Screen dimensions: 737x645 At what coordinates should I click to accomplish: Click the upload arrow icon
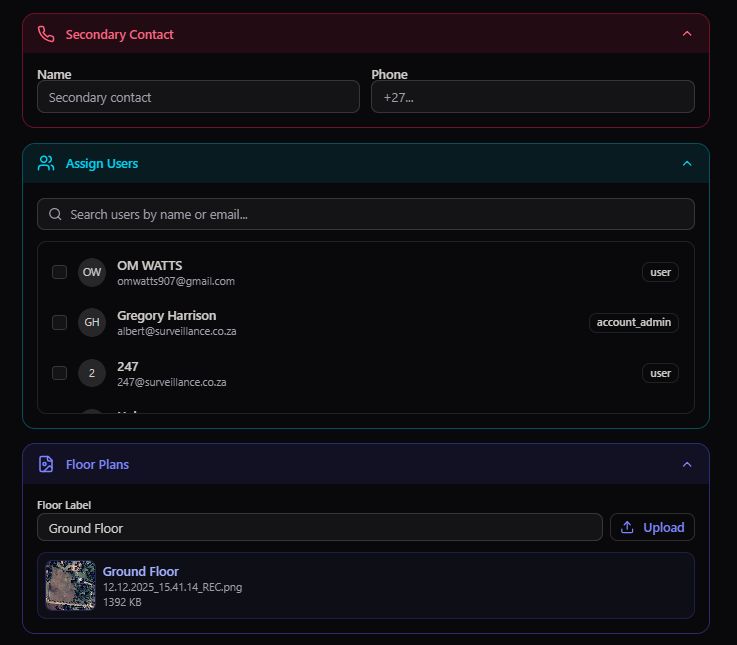627,527
